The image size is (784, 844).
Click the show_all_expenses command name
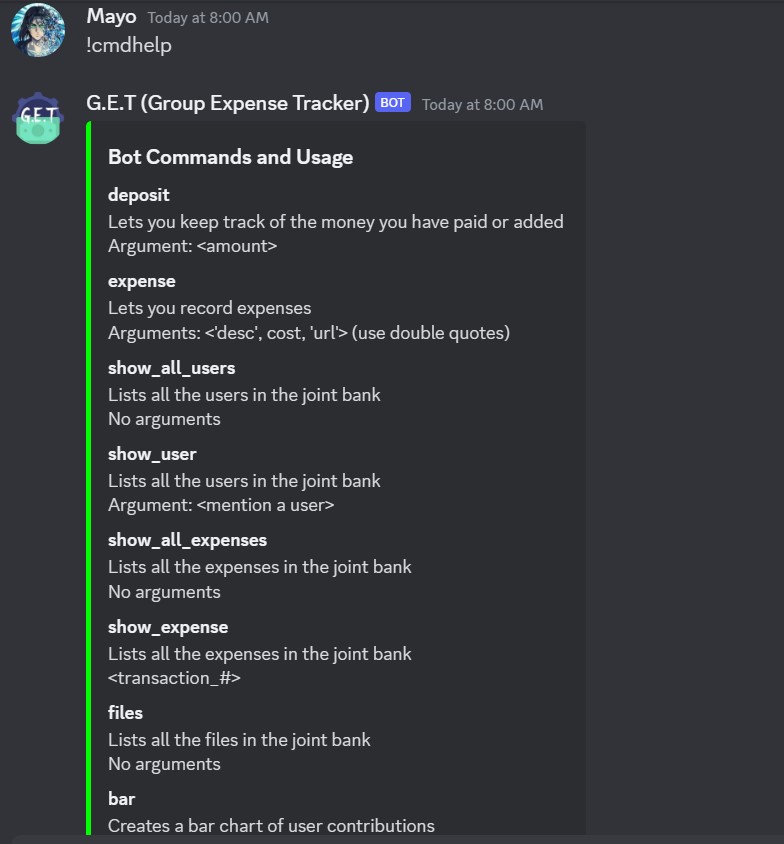pyautogui.click(x=187, y=540)
